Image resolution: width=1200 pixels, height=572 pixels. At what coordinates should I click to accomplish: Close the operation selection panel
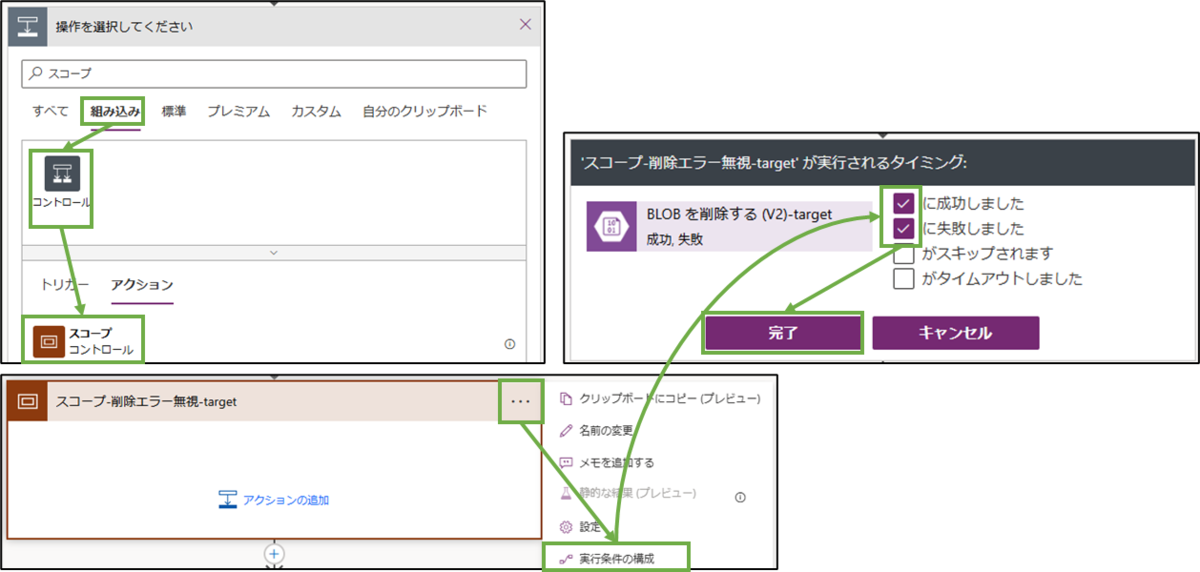pyautogui.click(x=525, y=25)
